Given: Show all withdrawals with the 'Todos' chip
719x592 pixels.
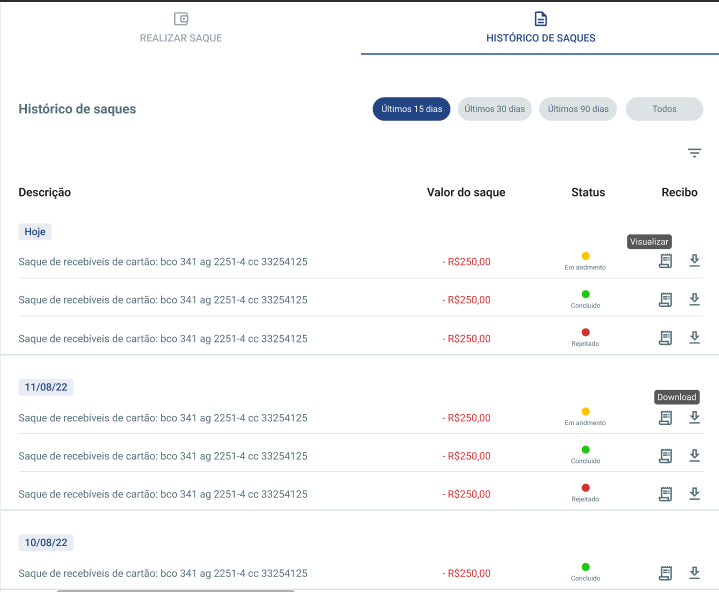Looking at the screenshot, I should pos(664,109).
